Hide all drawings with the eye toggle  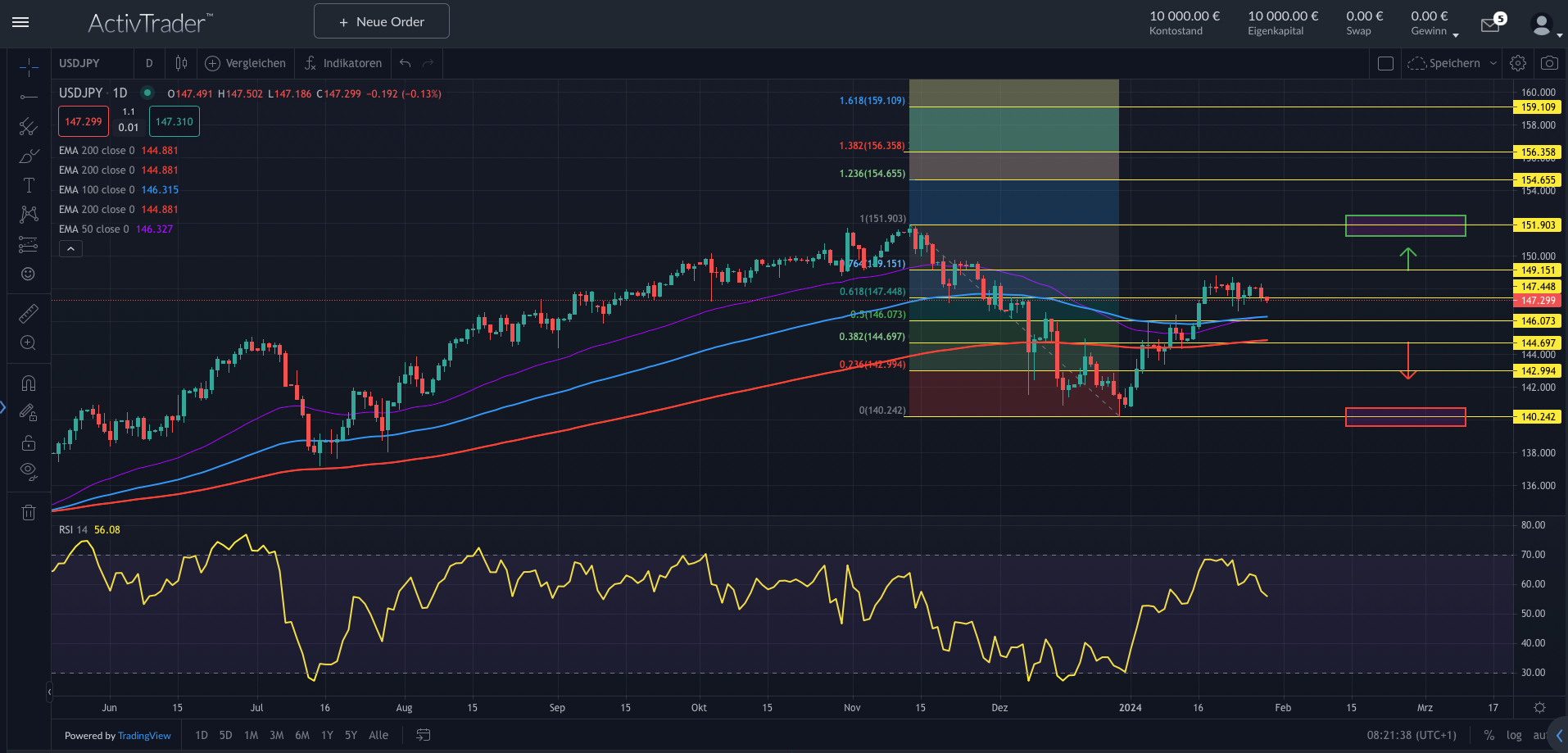click(x=29, y=472)
